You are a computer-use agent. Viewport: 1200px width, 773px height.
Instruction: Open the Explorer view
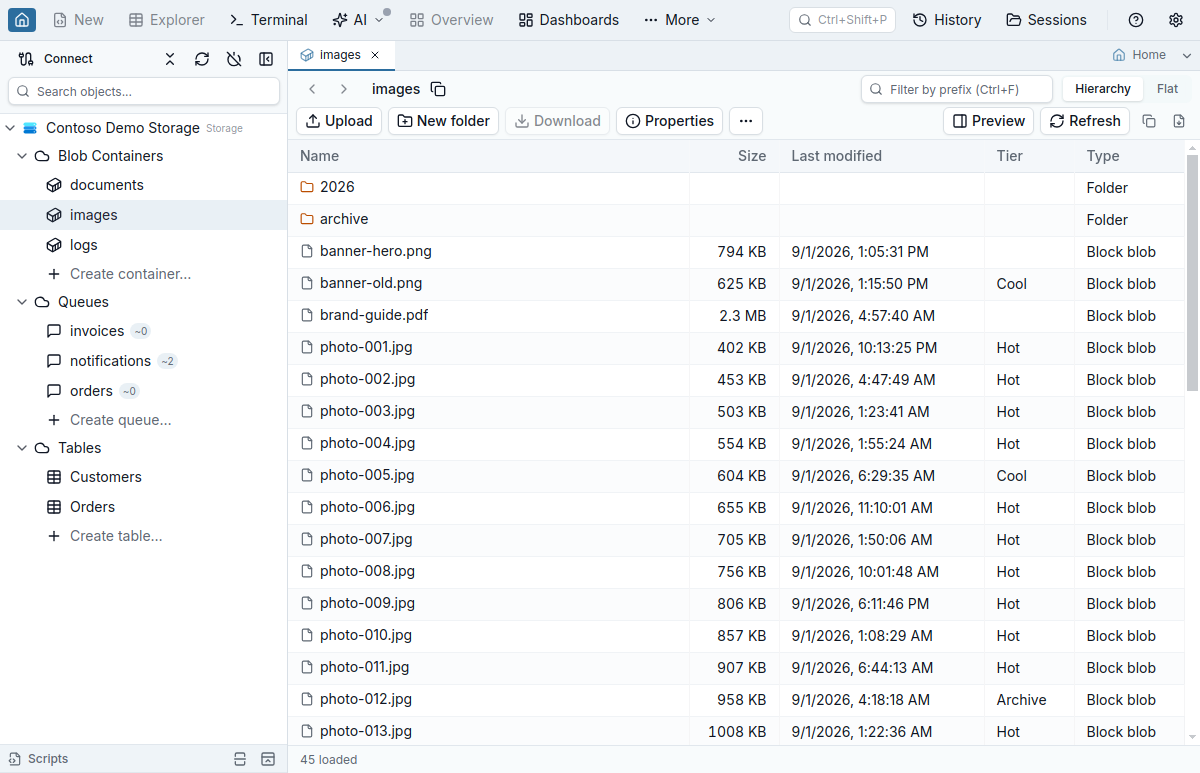167,20
